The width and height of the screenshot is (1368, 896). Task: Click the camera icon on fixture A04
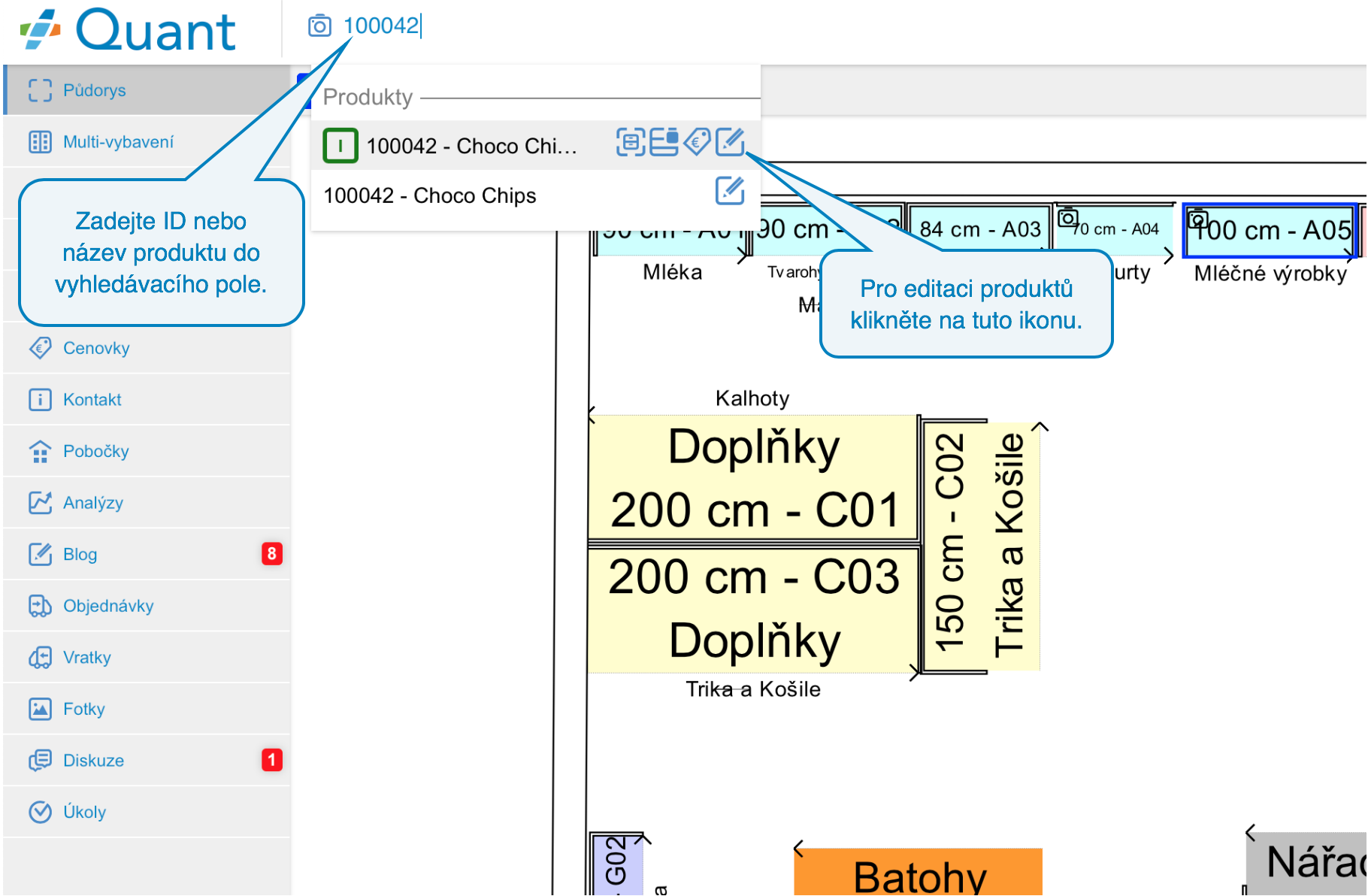coord(1068,218)
